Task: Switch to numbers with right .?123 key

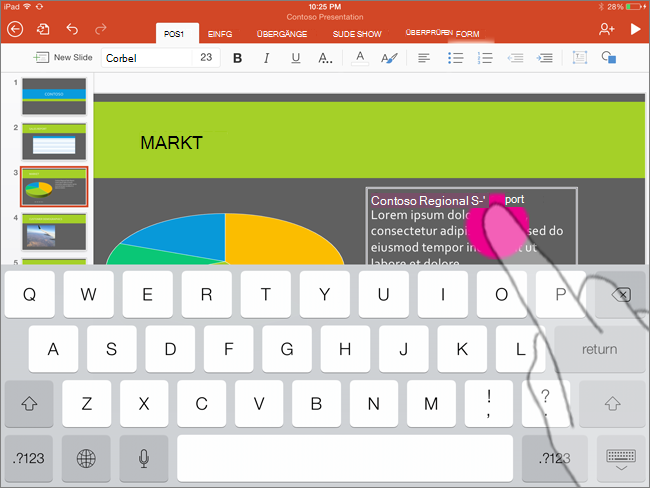Action: click(x=555, y=458)
